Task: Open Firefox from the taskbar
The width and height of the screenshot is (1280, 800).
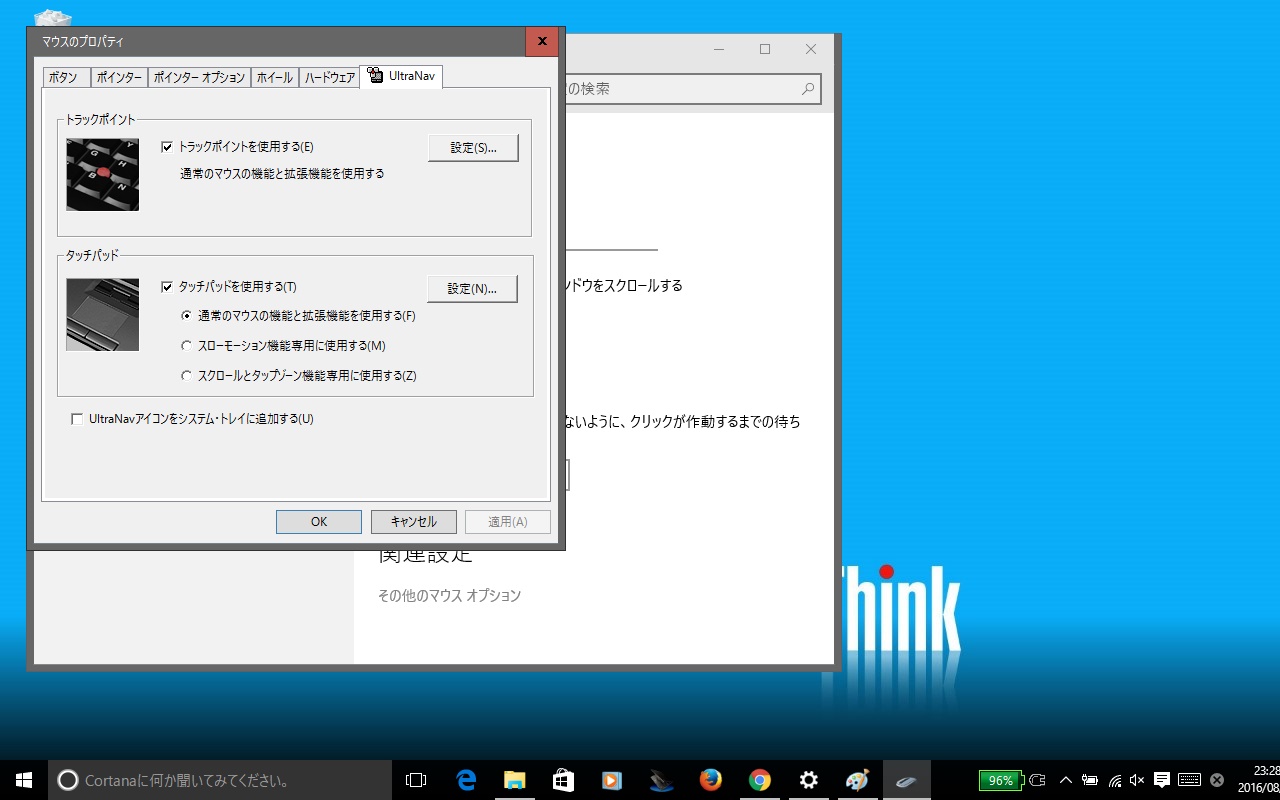Action: tap(711, 780)
